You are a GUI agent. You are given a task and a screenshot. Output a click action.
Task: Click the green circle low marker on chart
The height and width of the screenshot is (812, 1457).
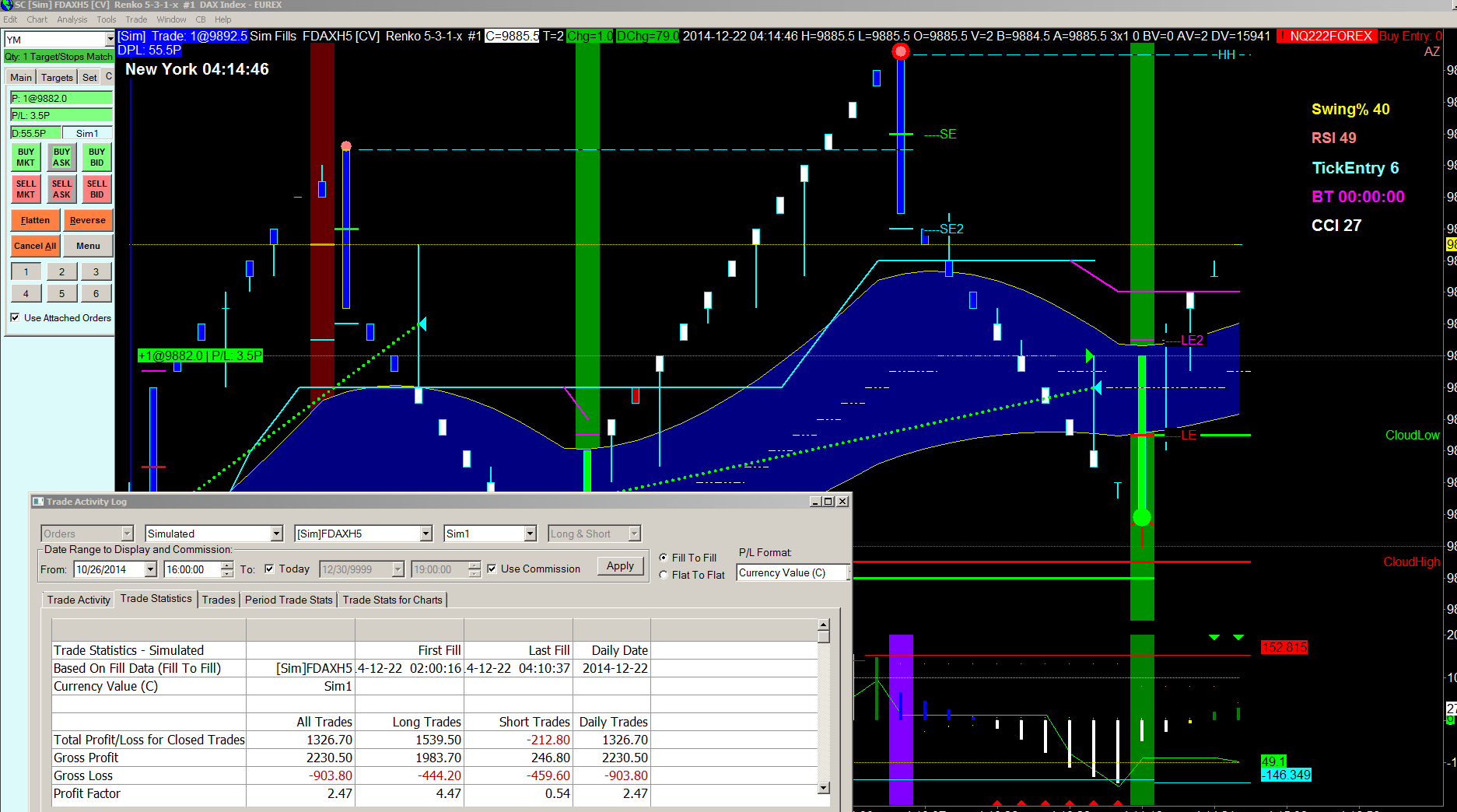coord(1142,517)
